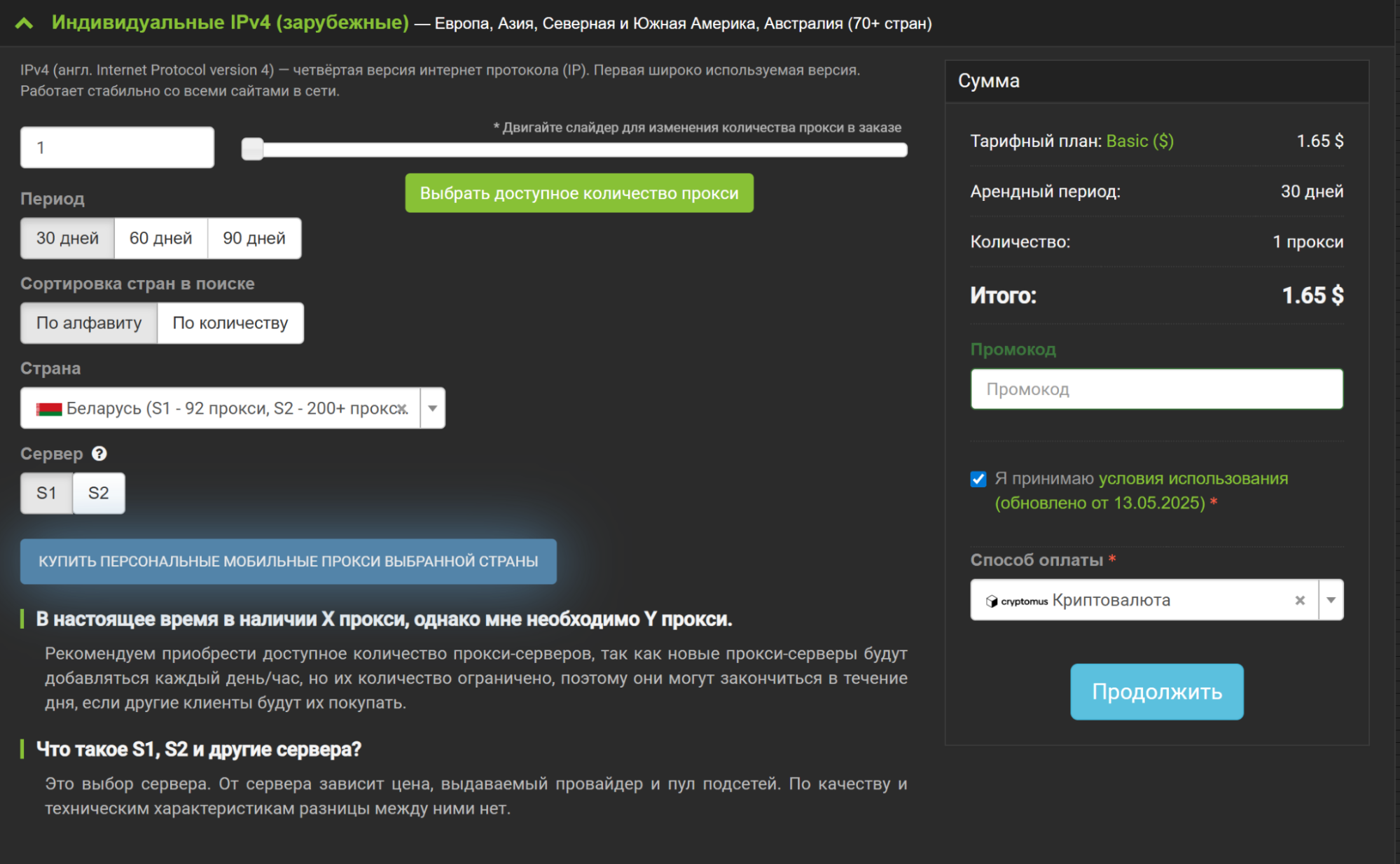Screen dimensions: 1400x864
Task: Sort countries По алфавиту
Action: coord(89,323)
